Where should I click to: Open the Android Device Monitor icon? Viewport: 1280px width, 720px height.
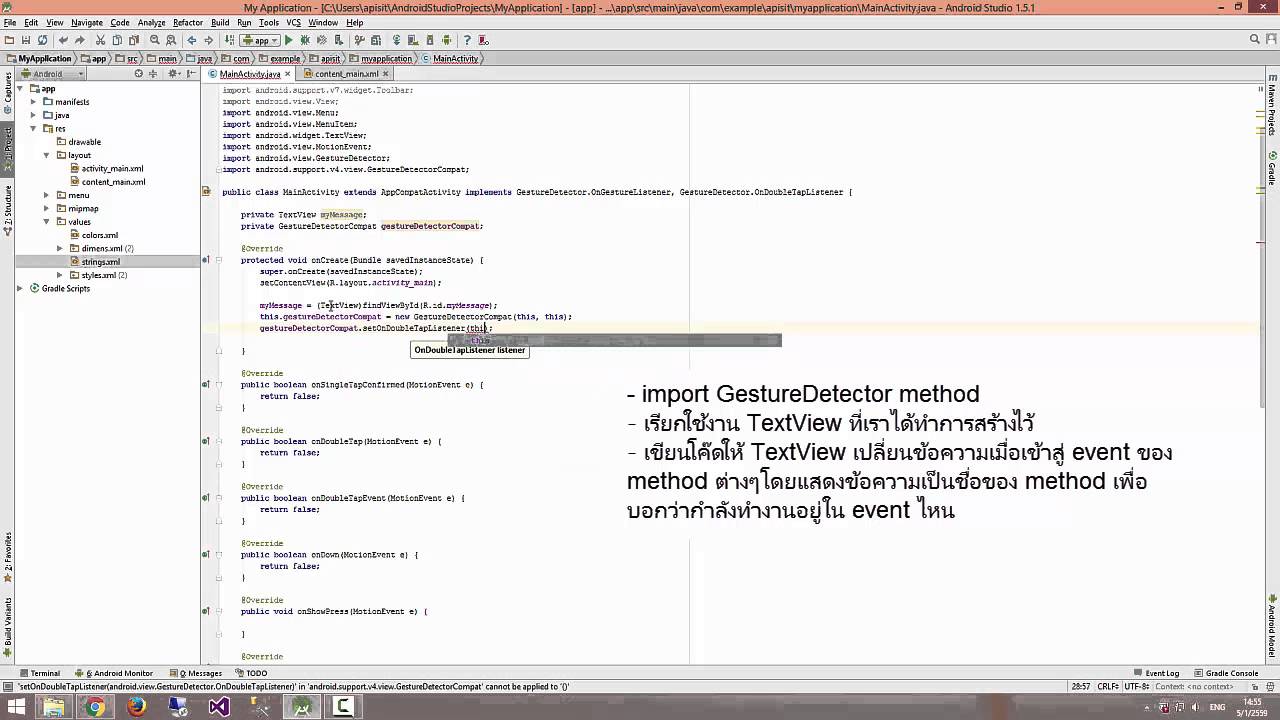coord(446,40)
